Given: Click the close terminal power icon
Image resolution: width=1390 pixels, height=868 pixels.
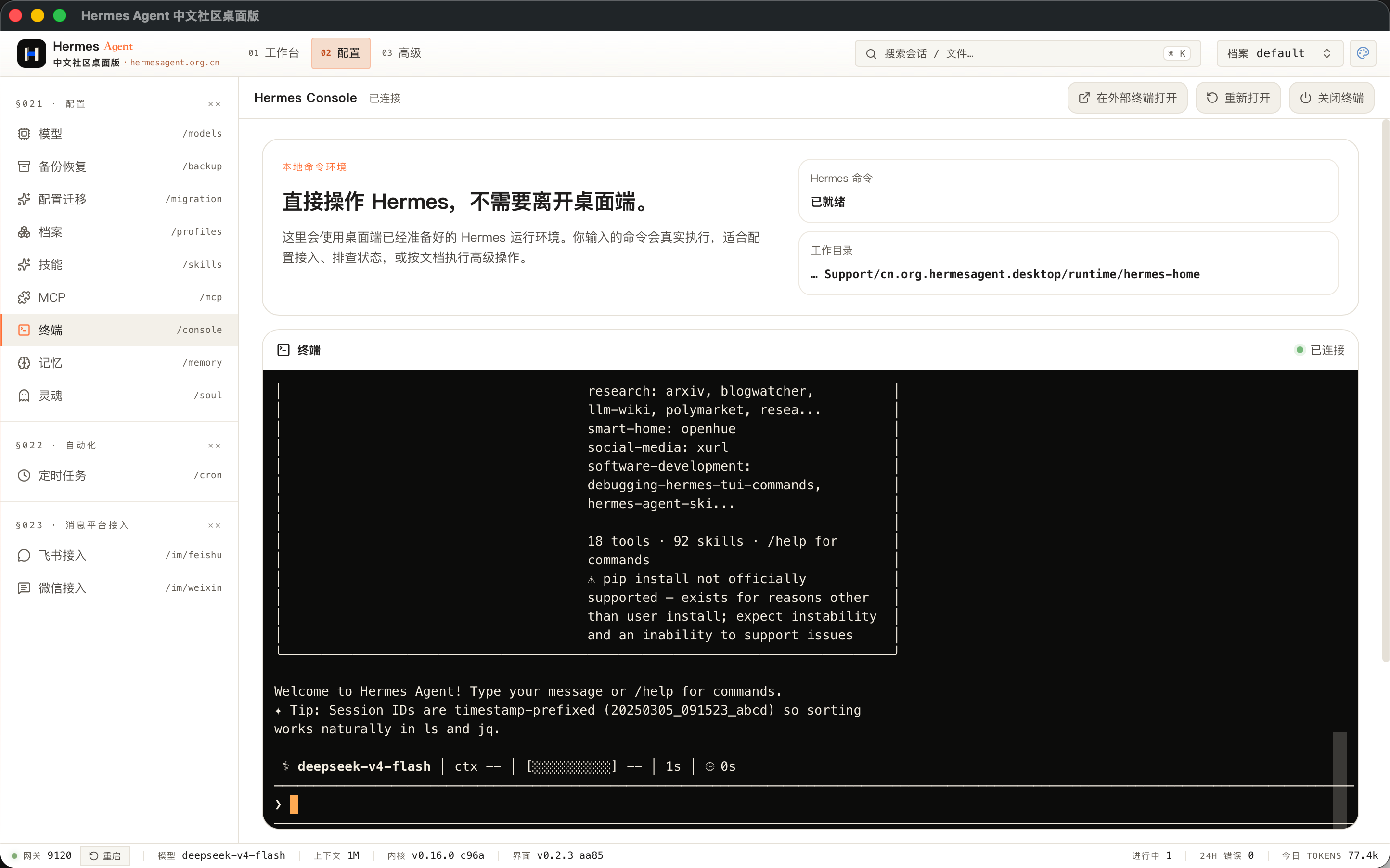Looking at the screenshot, I should [1306, 98].
